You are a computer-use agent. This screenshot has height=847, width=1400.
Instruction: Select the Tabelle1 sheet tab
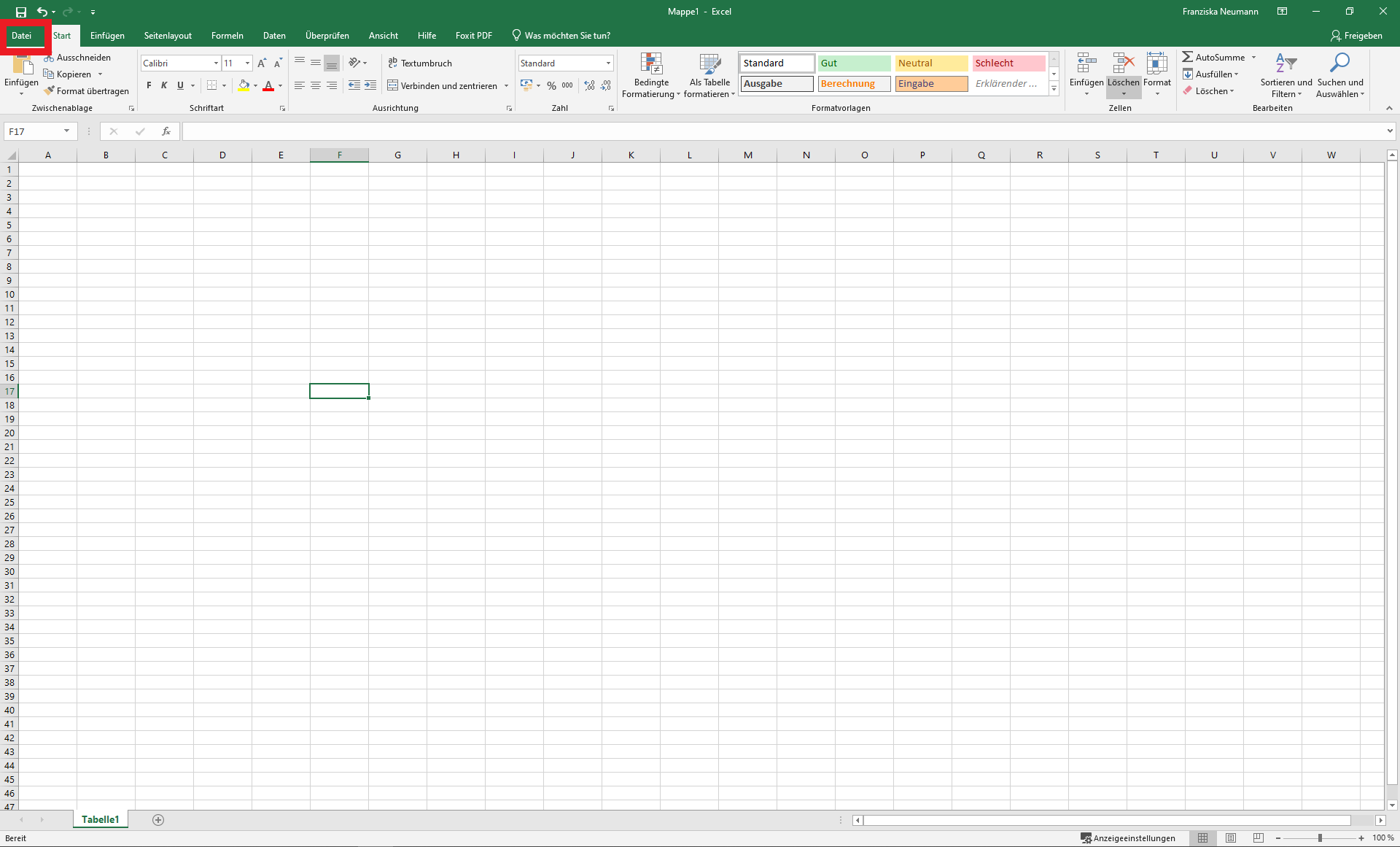coord(100,819)
